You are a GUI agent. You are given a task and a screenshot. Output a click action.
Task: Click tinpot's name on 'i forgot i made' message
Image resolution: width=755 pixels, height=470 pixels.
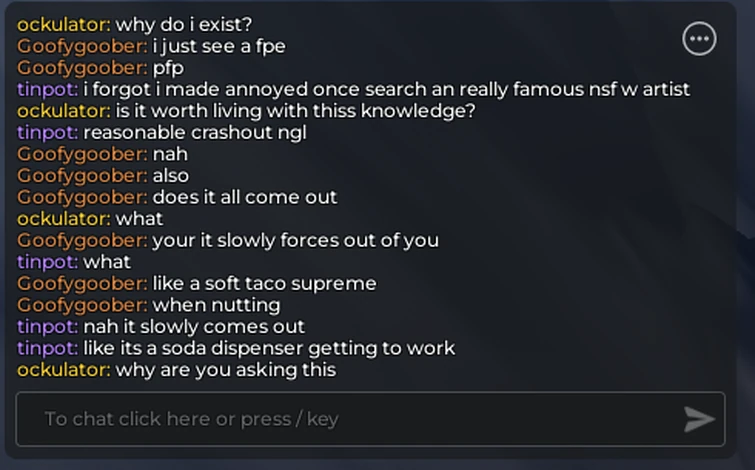tap(48, 90)
